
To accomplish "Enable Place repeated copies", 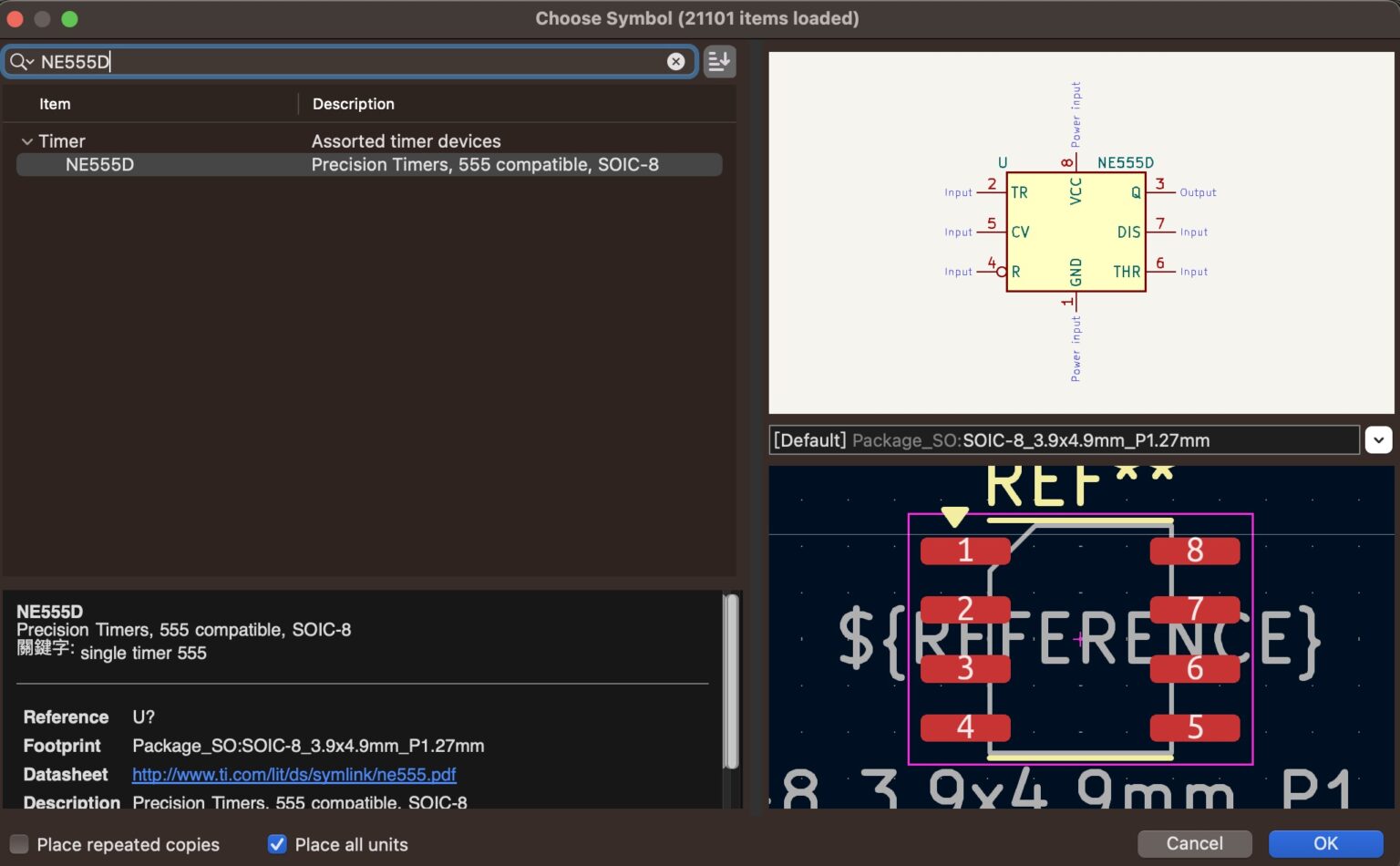I will [x=19, y=844].
